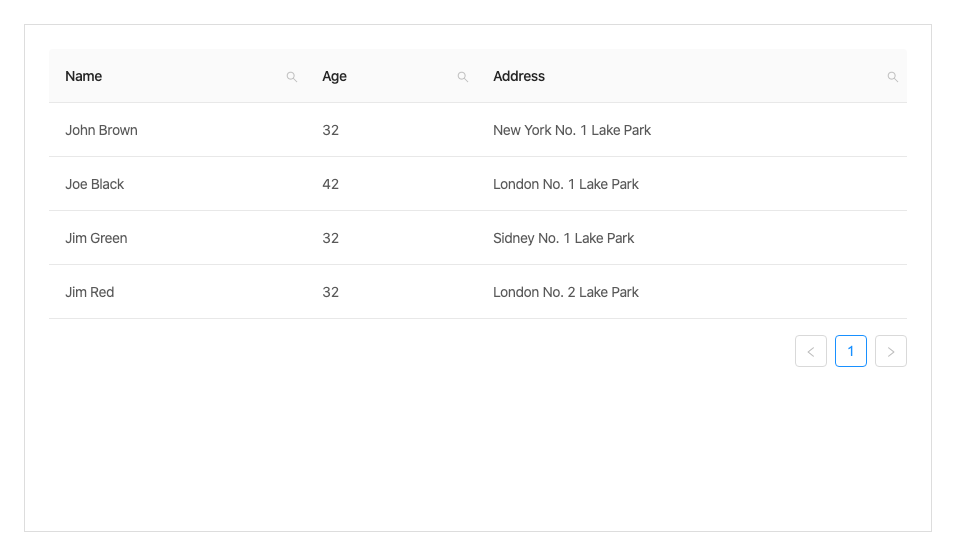Select the John Brown name cell

(101, 130)
